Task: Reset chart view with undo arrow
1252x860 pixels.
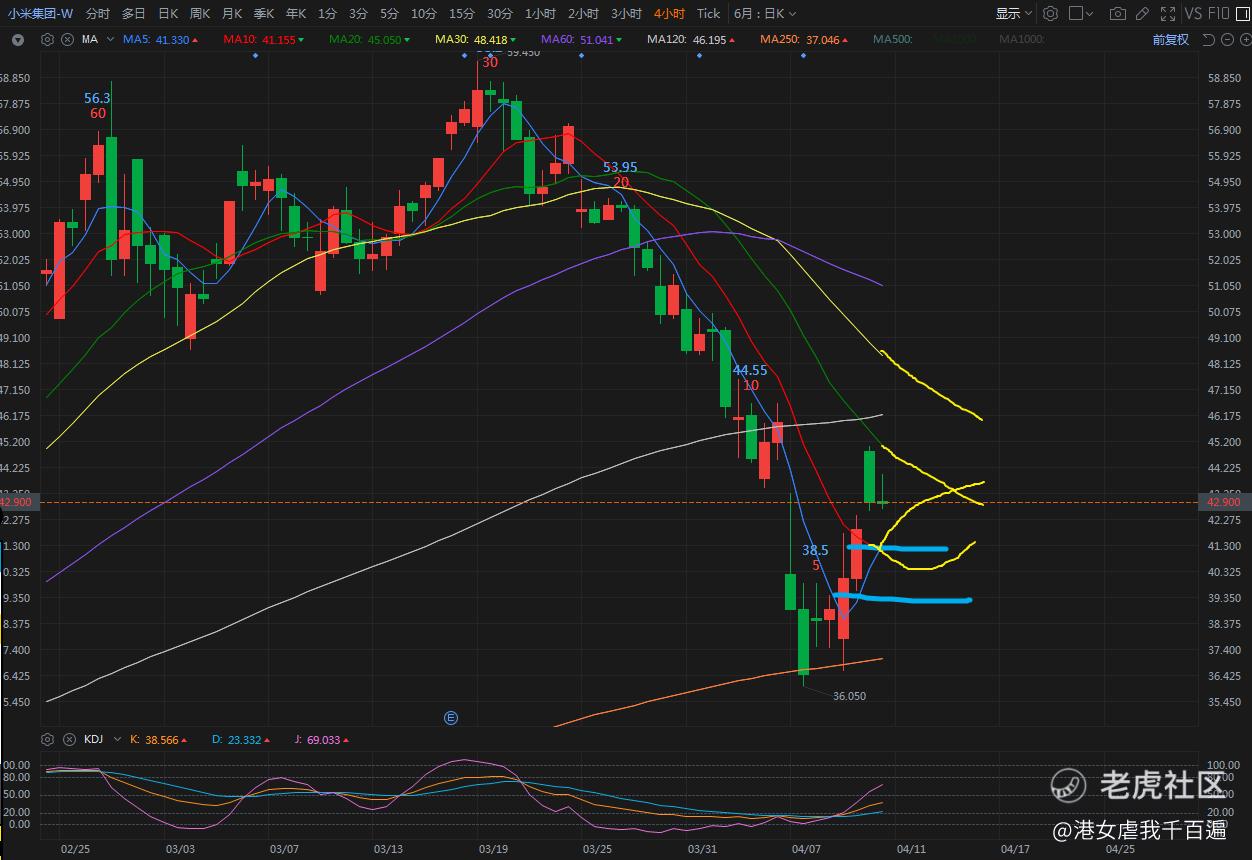Action: click(x=1208, y=39)
